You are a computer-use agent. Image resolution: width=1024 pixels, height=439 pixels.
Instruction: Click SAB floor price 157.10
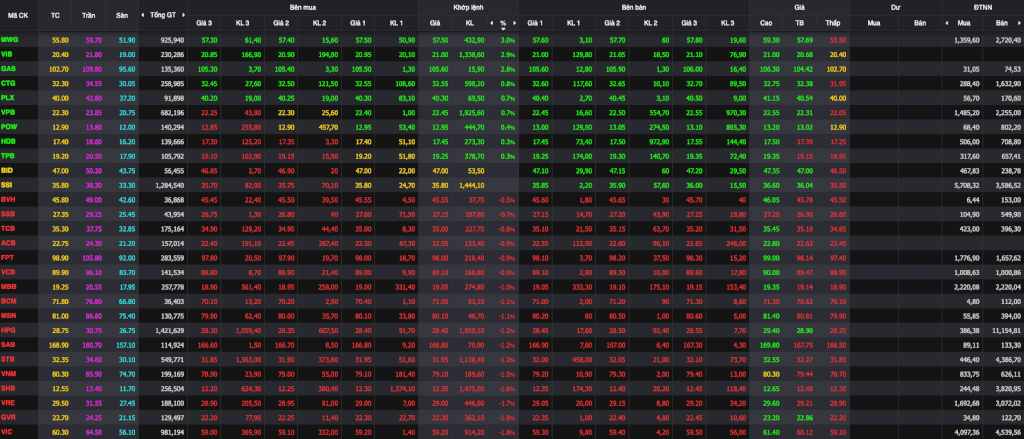tap(123, 344)
